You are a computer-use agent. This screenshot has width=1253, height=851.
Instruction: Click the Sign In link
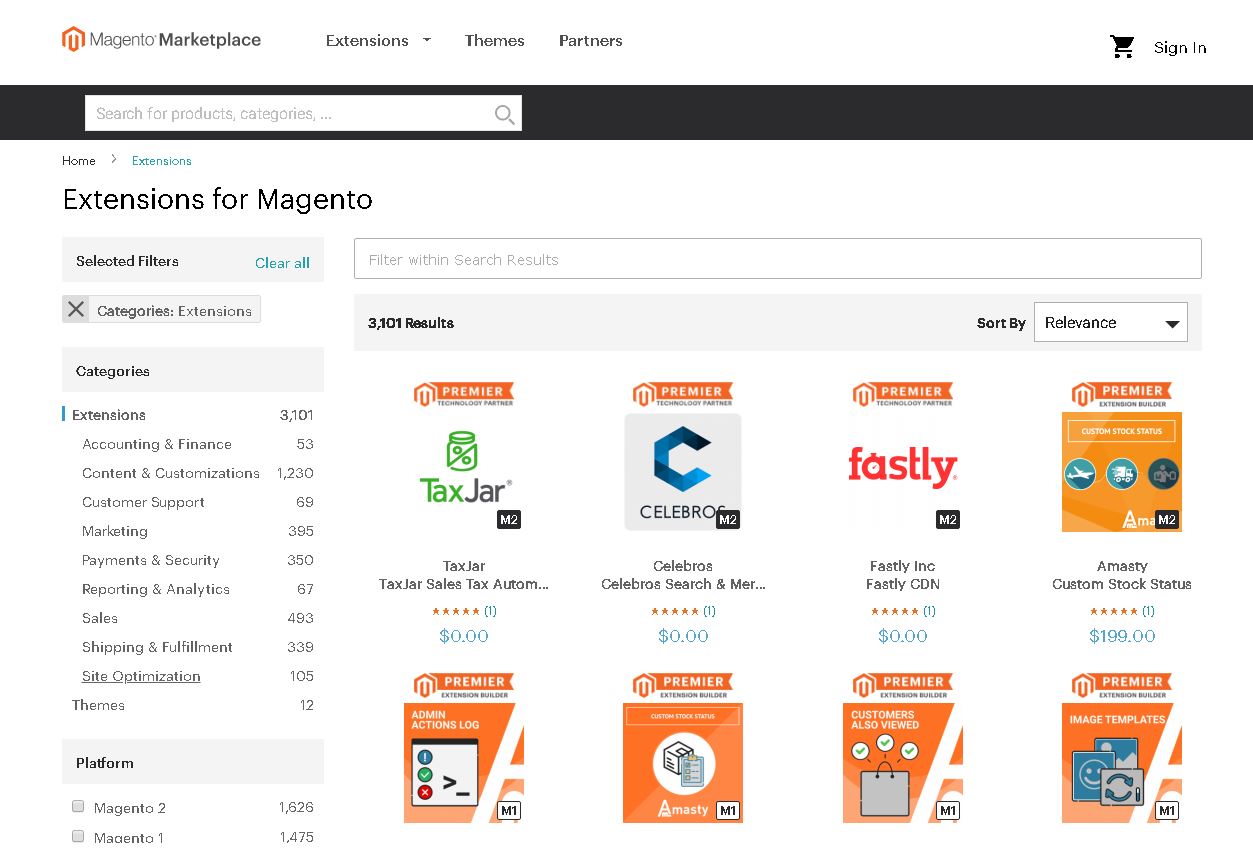coord(1179,48)
